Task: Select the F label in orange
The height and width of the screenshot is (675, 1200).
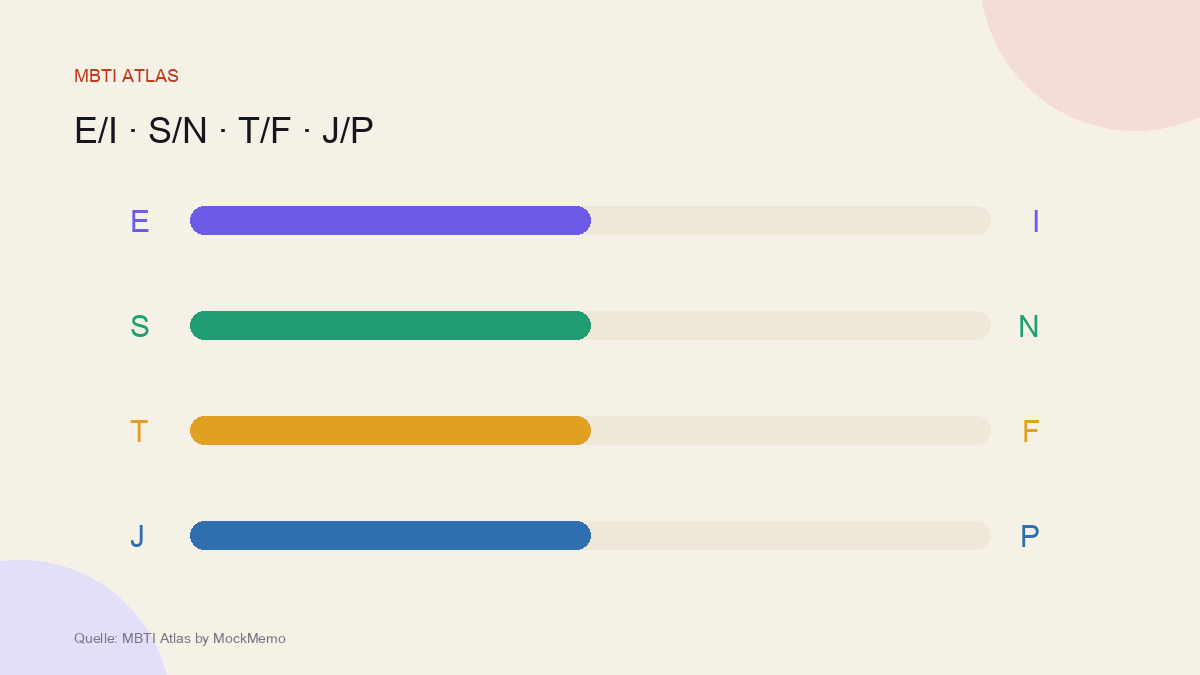Action: point(1031,431)
